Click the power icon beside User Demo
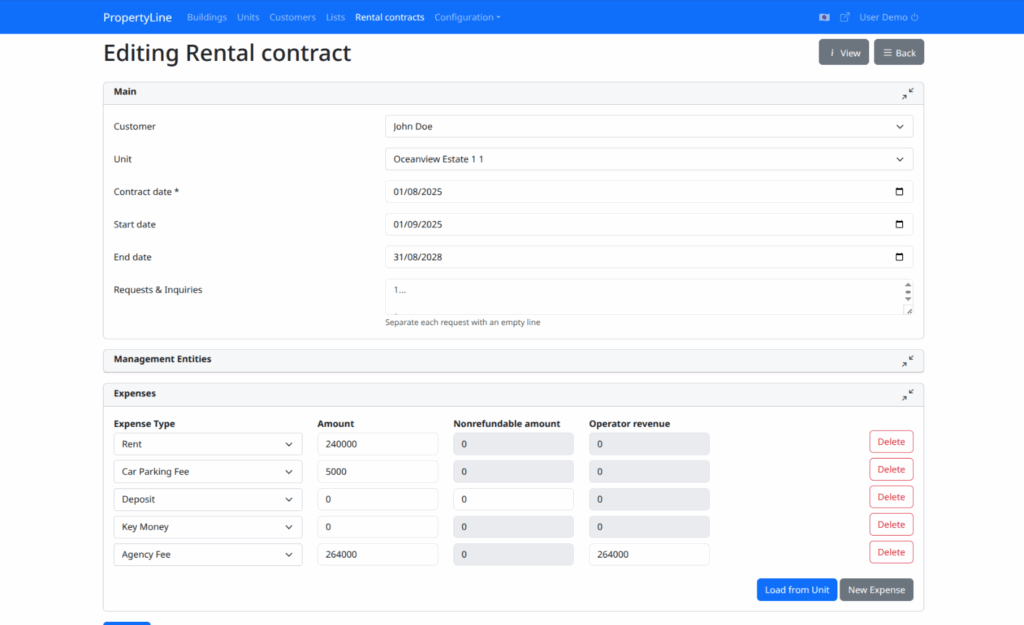Screen dimensions: 1024x625 tap(915, 17)
